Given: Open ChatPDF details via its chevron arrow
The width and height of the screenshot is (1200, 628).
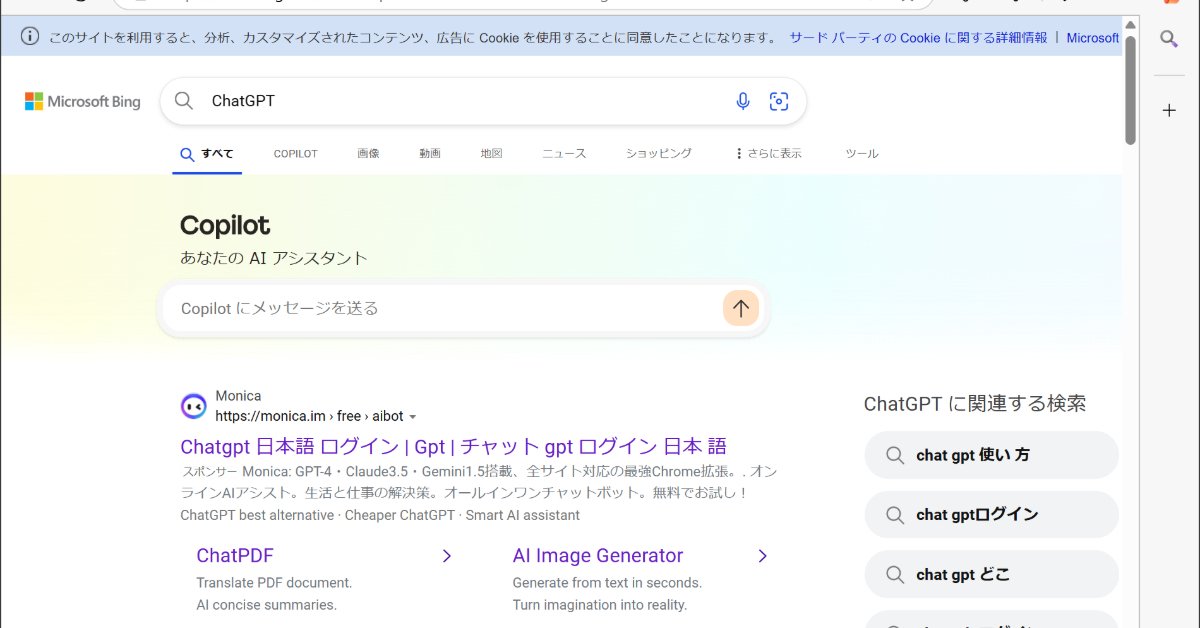Looking at the screenshot, I should click(447, 555).
